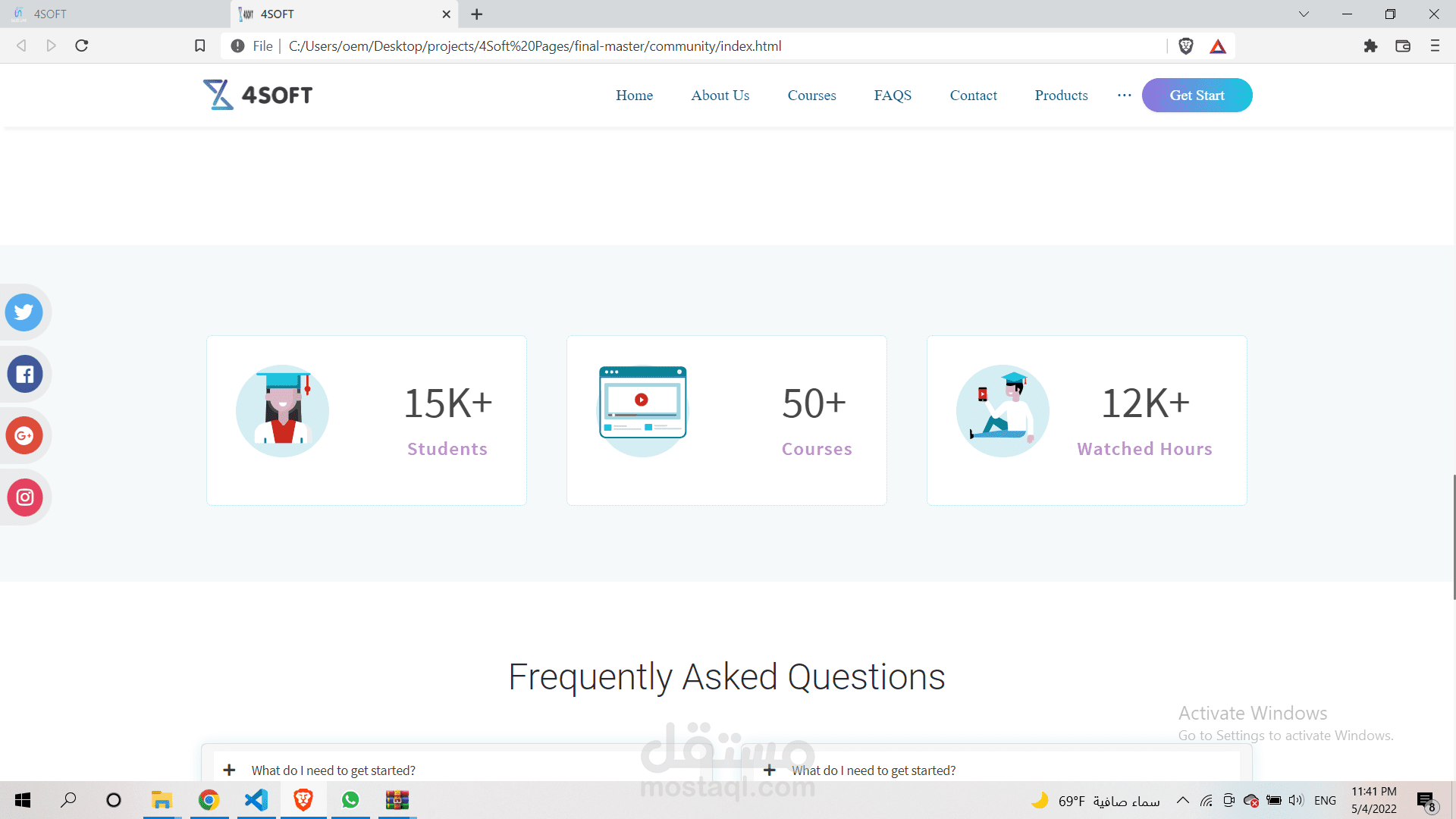The width and height of the screenshot is (1456, 819).
Task: Click the 4SOFT logo in header
Action: (x=258, y=95)
